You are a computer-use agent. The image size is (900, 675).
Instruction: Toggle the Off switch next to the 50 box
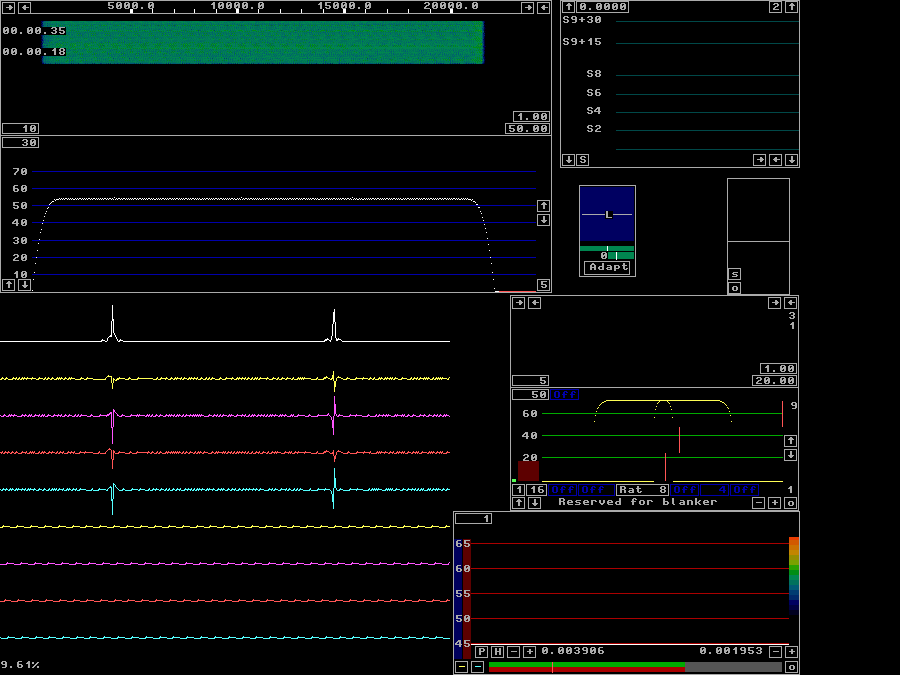tap(565, 395)
